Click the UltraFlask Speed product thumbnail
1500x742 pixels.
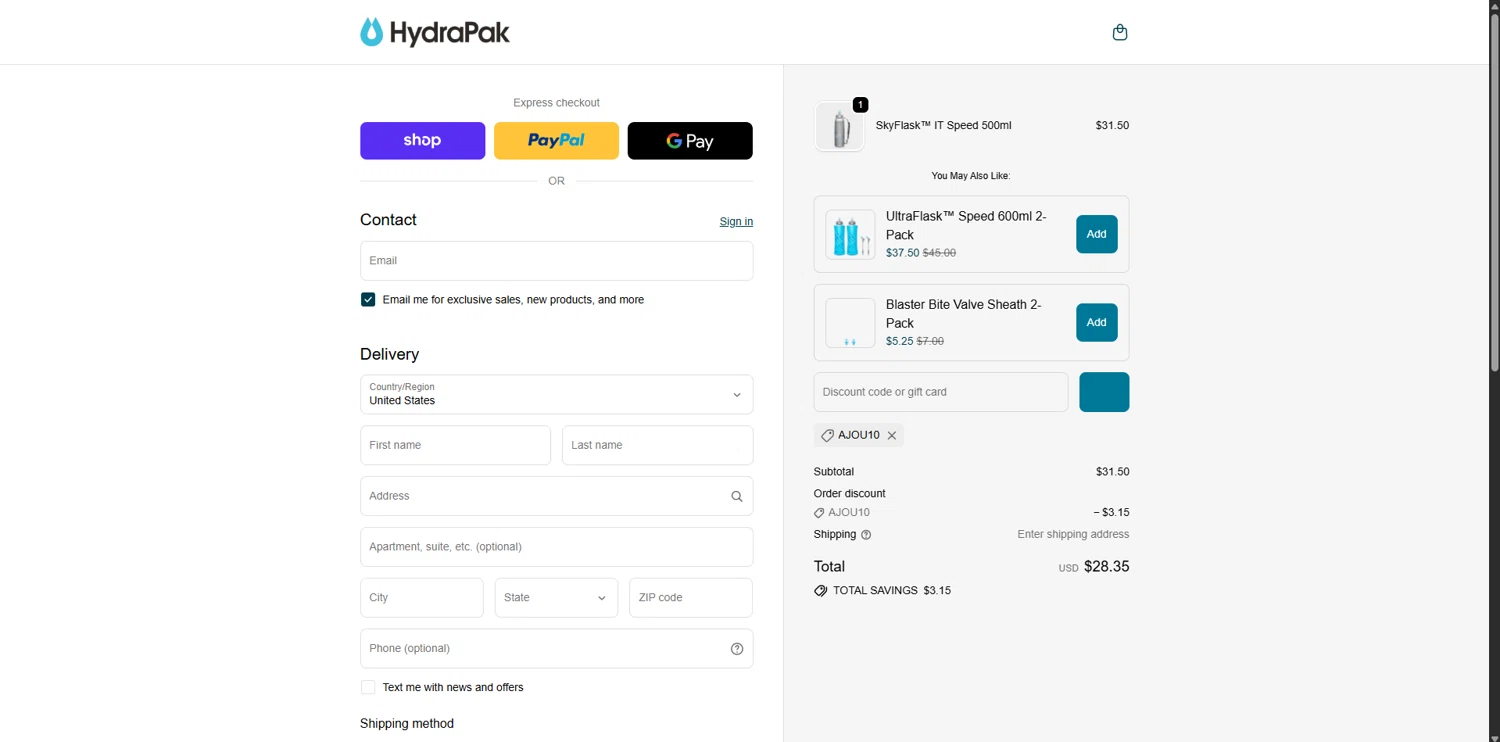(x=850, y=235)
